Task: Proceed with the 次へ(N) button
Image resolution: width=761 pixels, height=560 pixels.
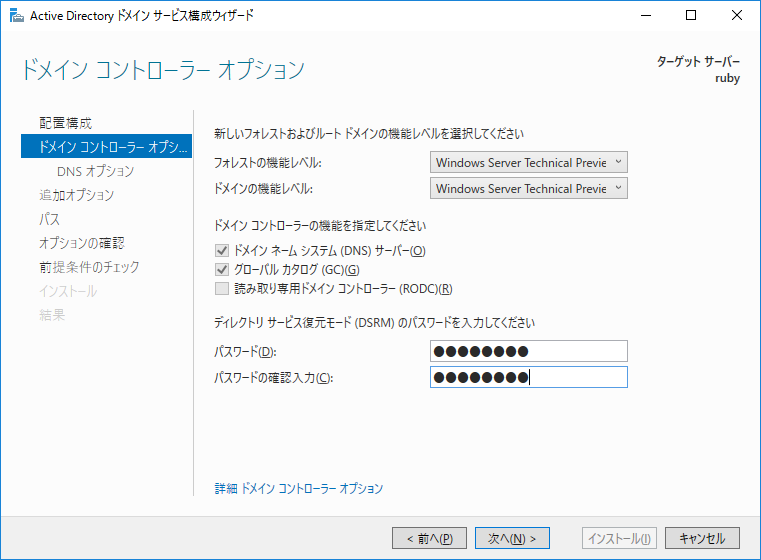Action: (x=512, y=538)
